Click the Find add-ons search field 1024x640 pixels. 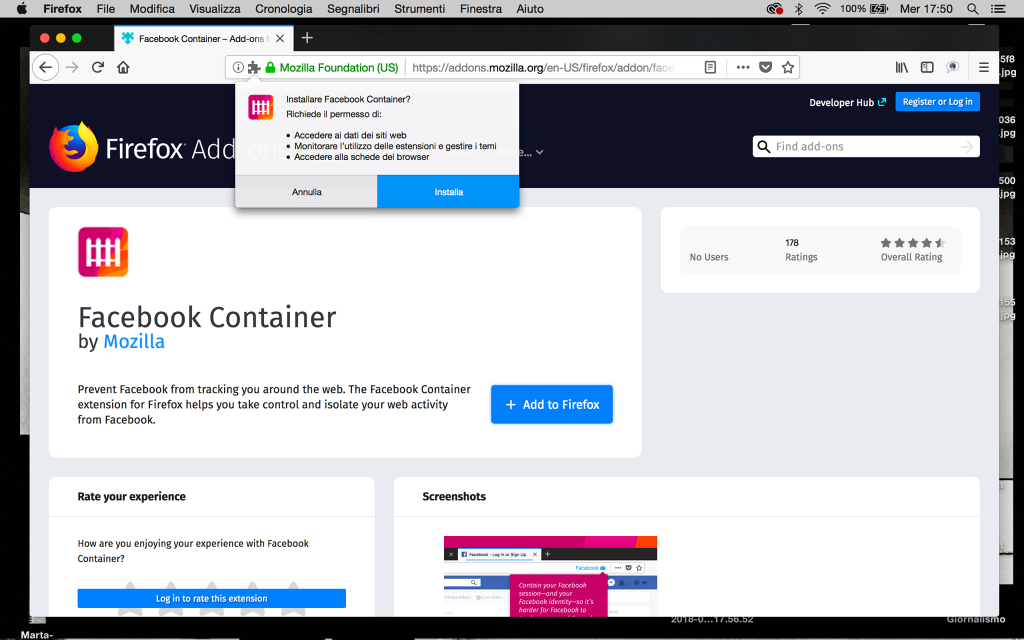point(864,147)
